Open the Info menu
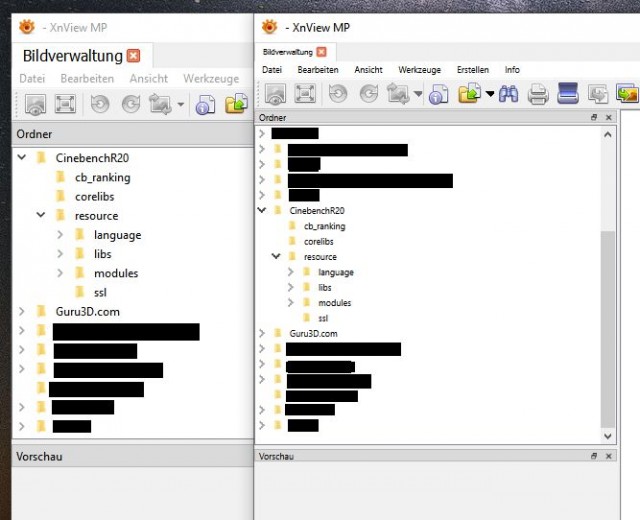This screenshot has height=520, width=640. pyautogui.click(x=512, y=70)
